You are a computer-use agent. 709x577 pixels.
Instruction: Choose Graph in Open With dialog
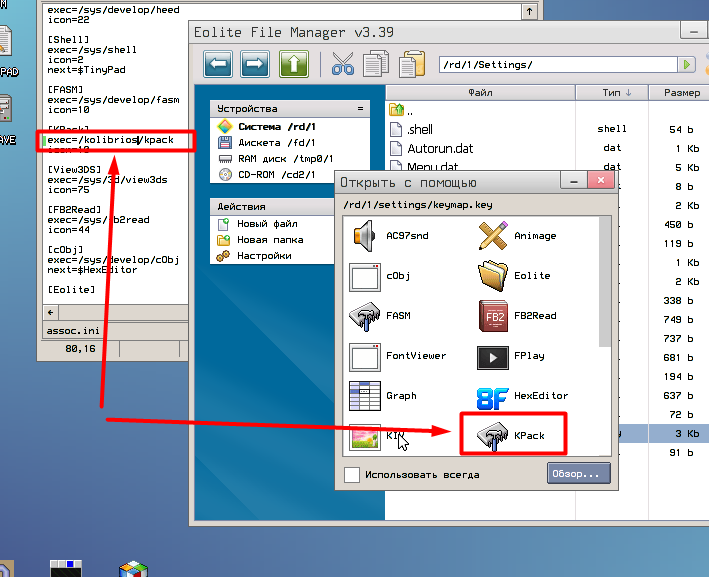(x=383, y=396)
